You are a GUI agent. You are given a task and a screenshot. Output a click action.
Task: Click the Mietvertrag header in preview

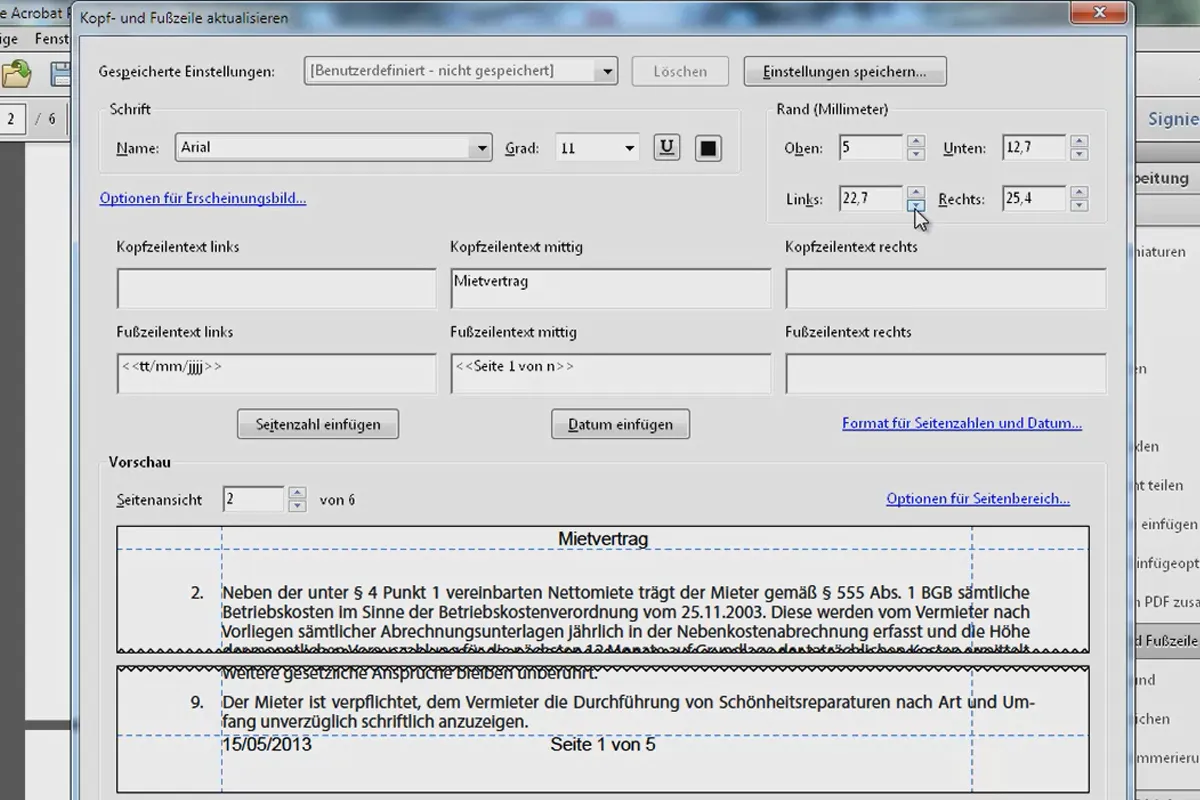click(603, 539)
